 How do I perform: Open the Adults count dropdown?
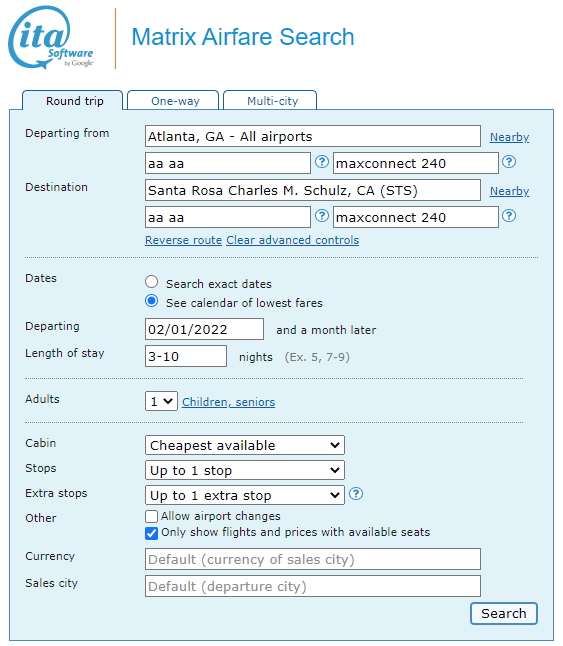(x=161, y=401)
